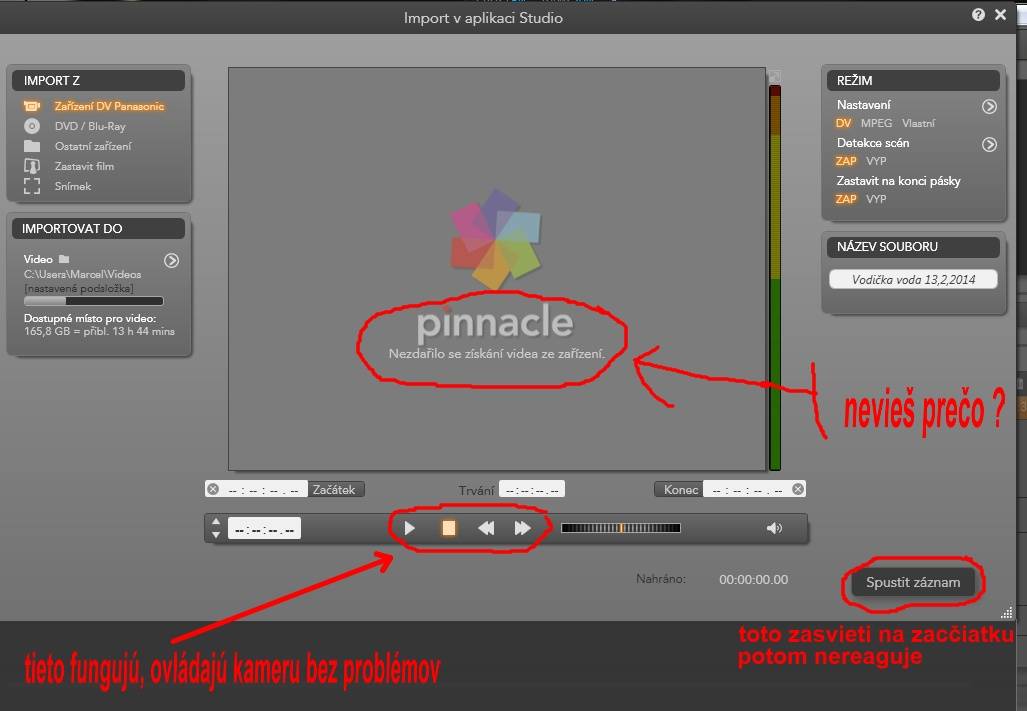
Task: Open the Video destination folder chooser
Action: [x=172, y=261]
